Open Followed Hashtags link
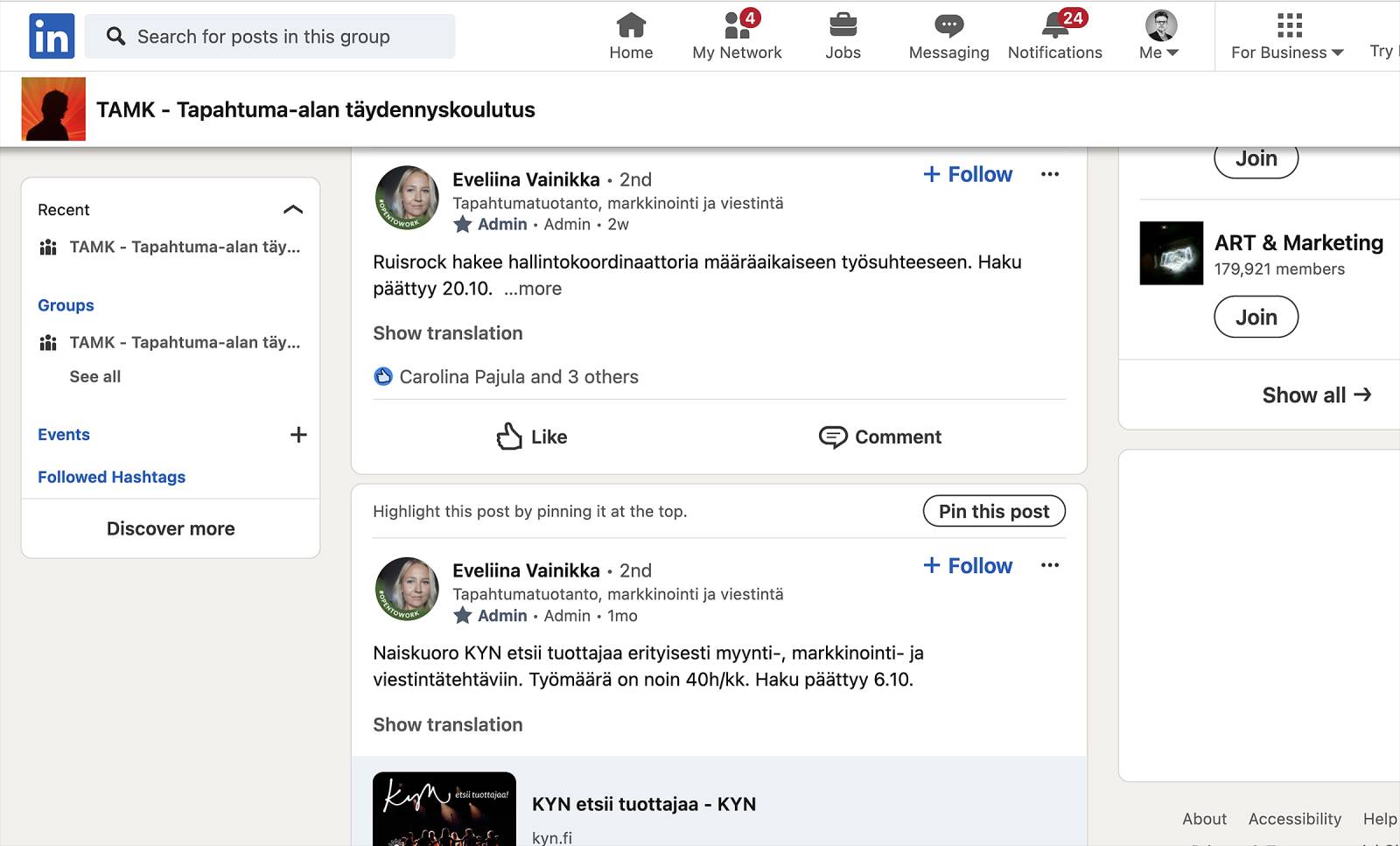 (x=111, y=477)
